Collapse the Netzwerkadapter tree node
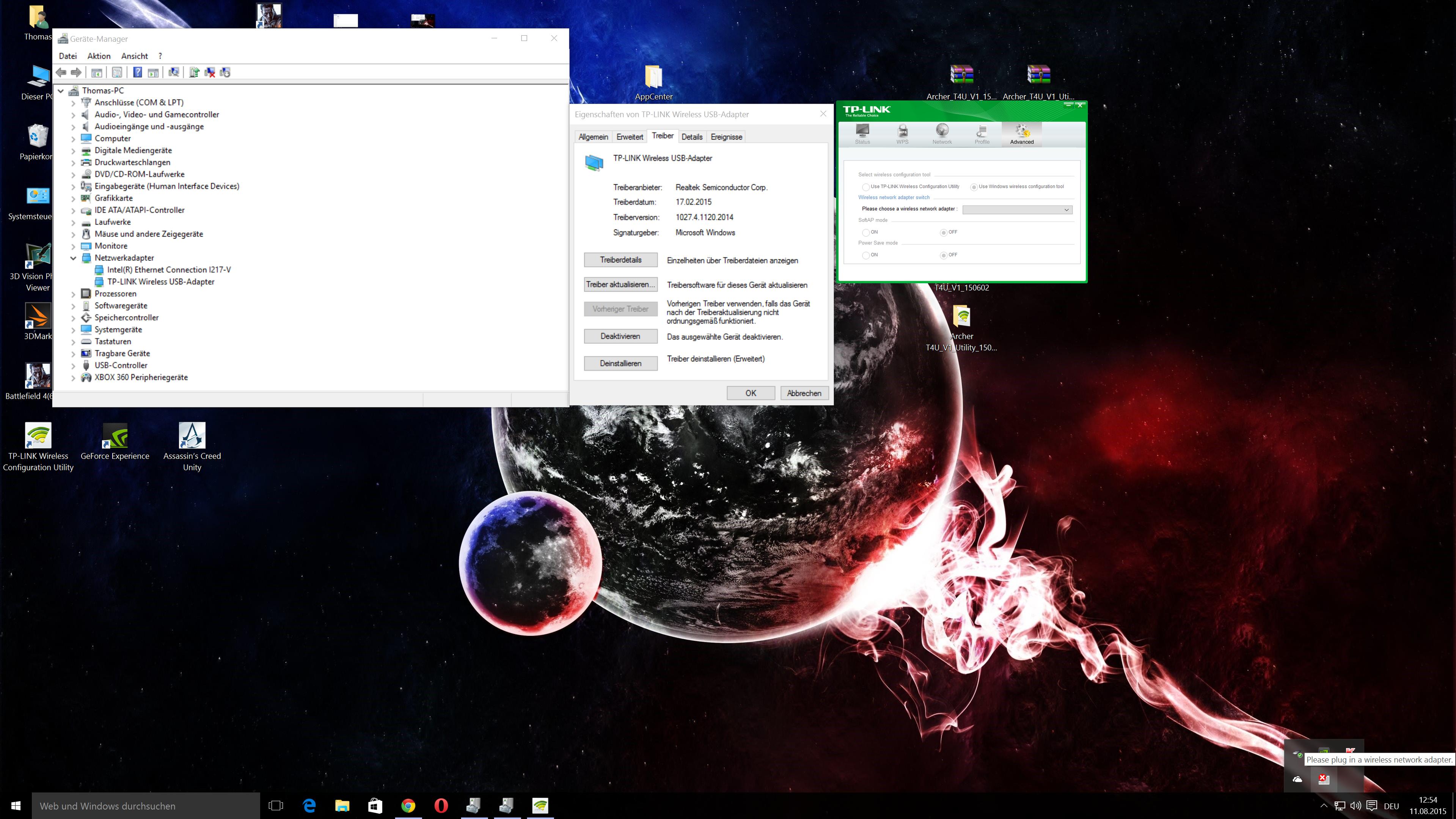 point(74,258)
